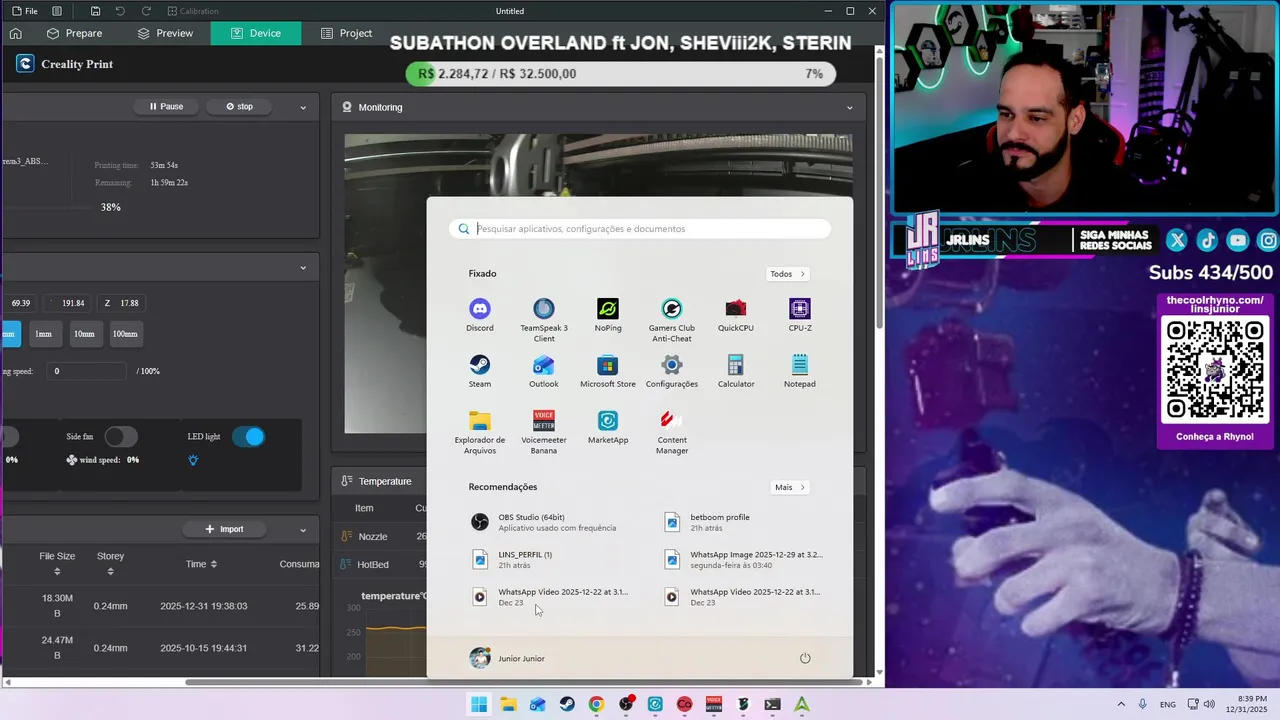
Task: Collapse the file list panel chevron
Action: [303, 529]
